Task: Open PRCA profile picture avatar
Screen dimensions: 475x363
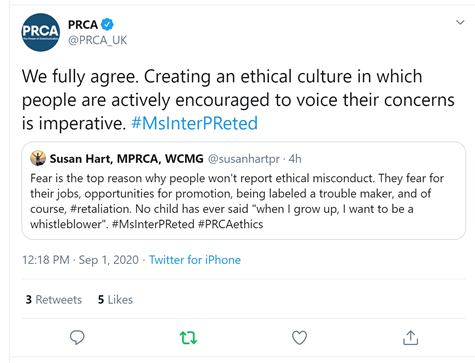Action: [x=41, y=32]
